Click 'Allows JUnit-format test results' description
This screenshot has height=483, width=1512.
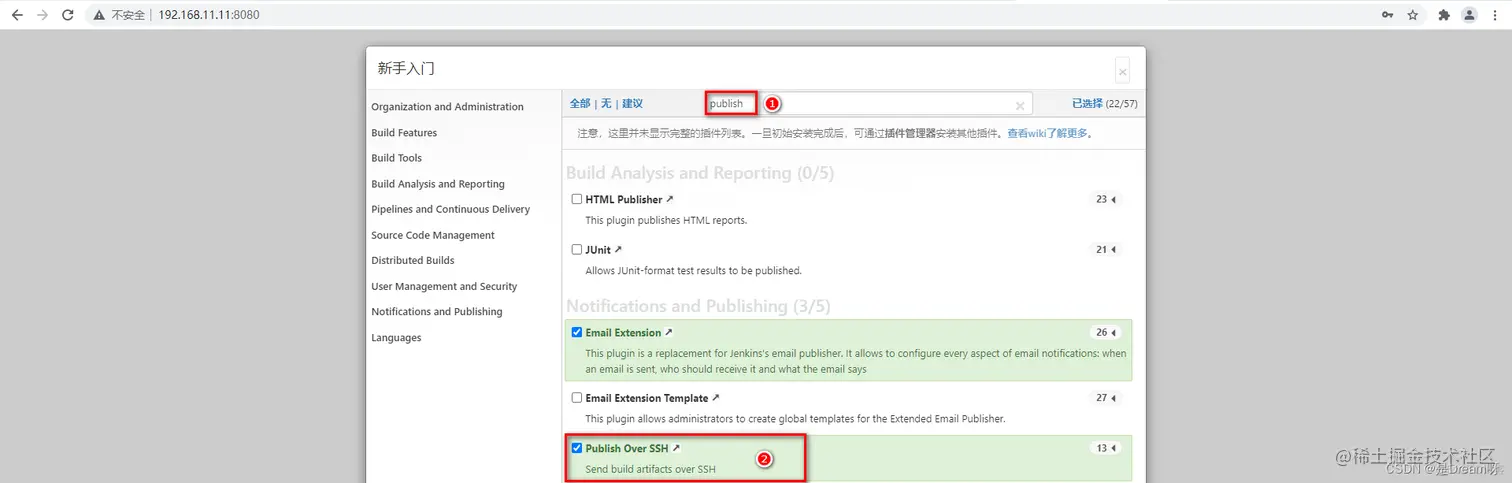pos(693,270)
